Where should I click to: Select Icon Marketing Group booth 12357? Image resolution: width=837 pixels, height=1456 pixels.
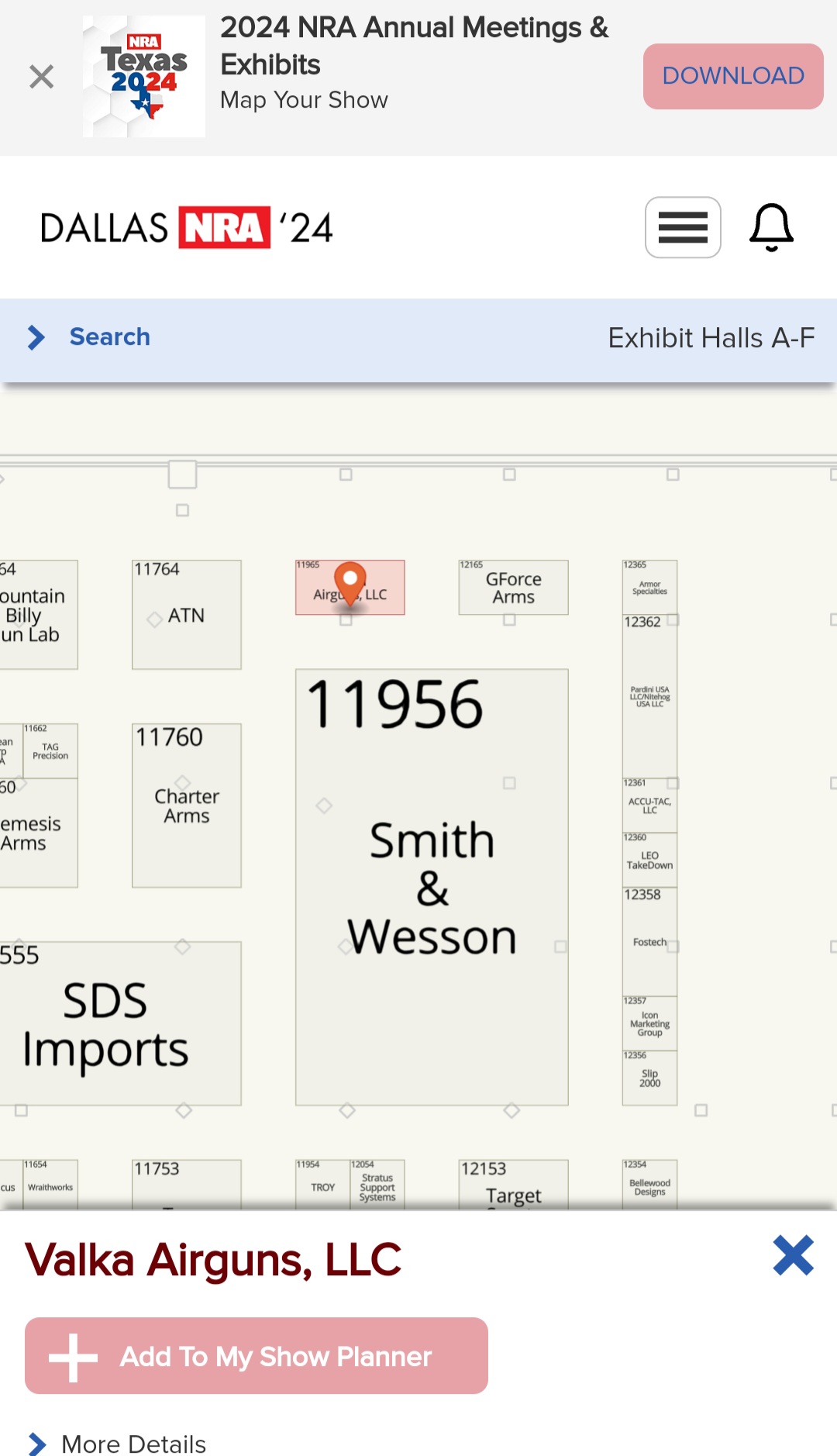(x=649, y=1023)
